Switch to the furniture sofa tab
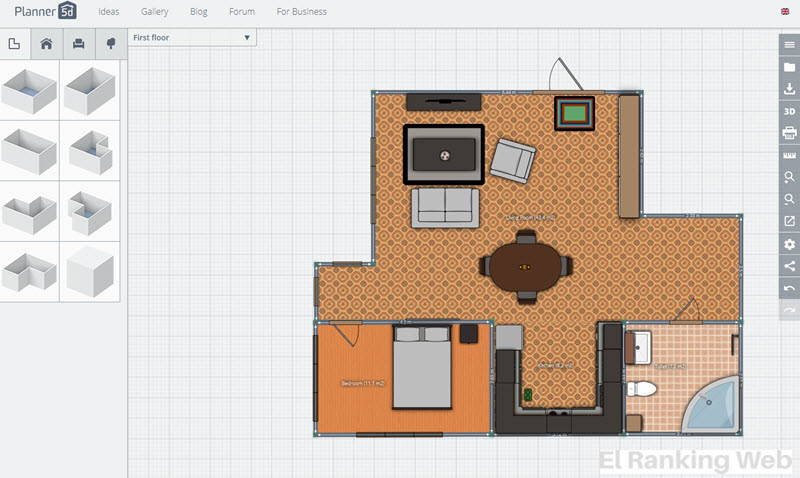Viewport: 800px width, 478px height. click(x=77, y=44)
